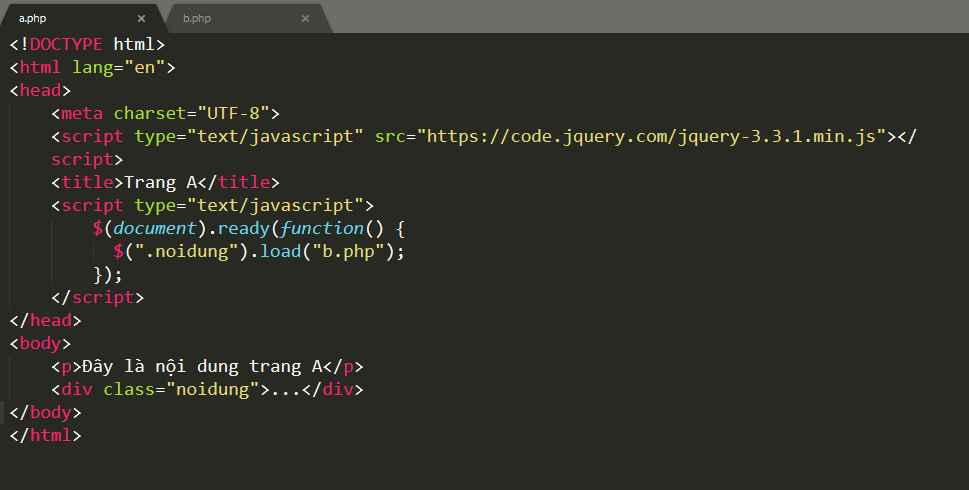
Task: Click the closing body tag
Action: coord(45,412)
